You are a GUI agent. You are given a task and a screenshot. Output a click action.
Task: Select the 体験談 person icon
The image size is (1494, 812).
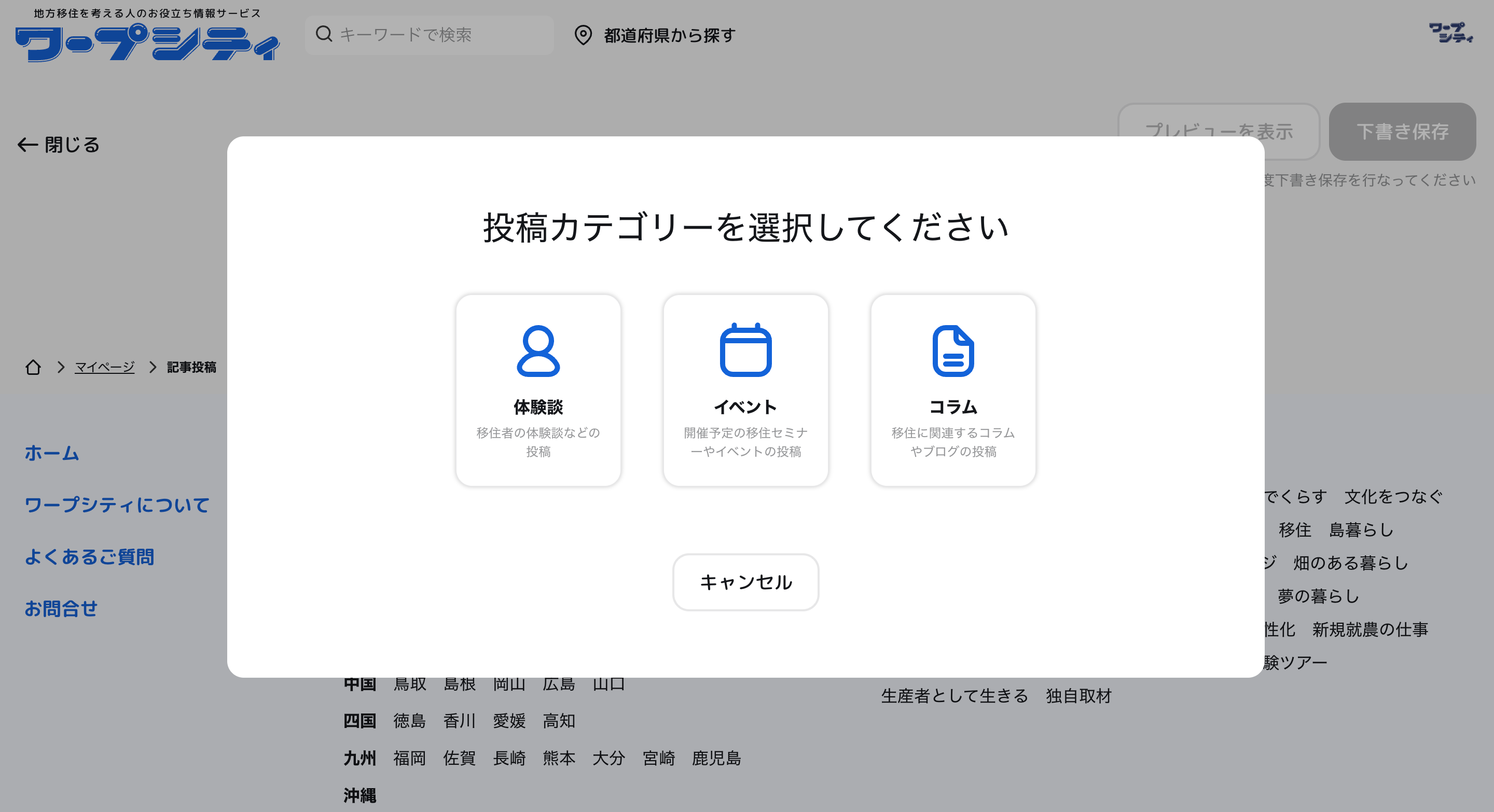537,351
